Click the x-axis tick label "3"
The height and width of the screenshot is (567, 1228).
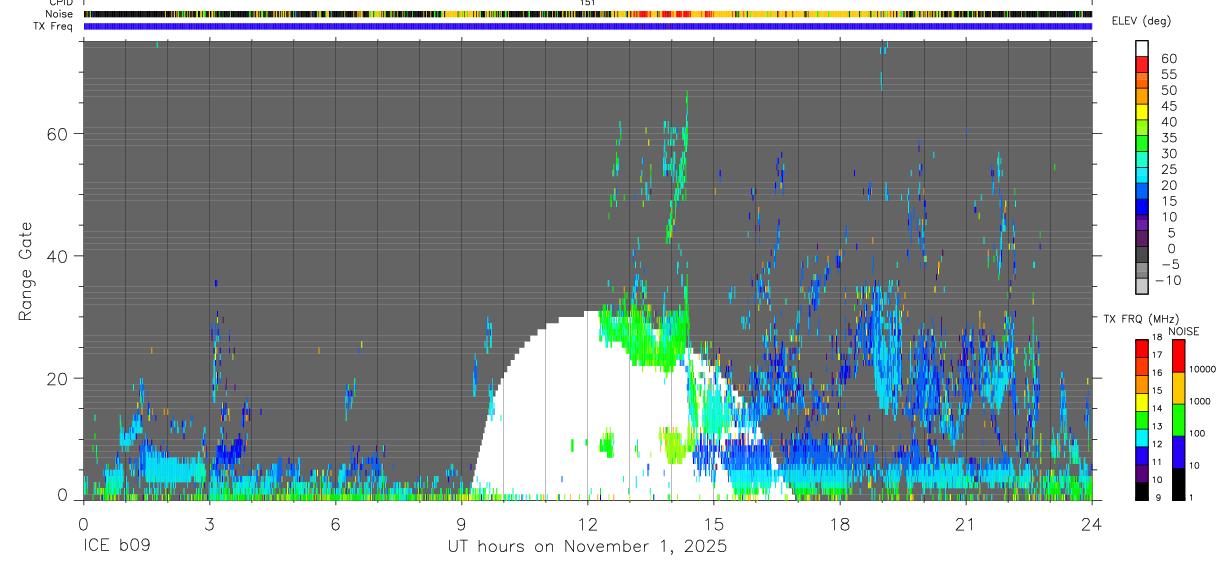[x=209, y=523]
